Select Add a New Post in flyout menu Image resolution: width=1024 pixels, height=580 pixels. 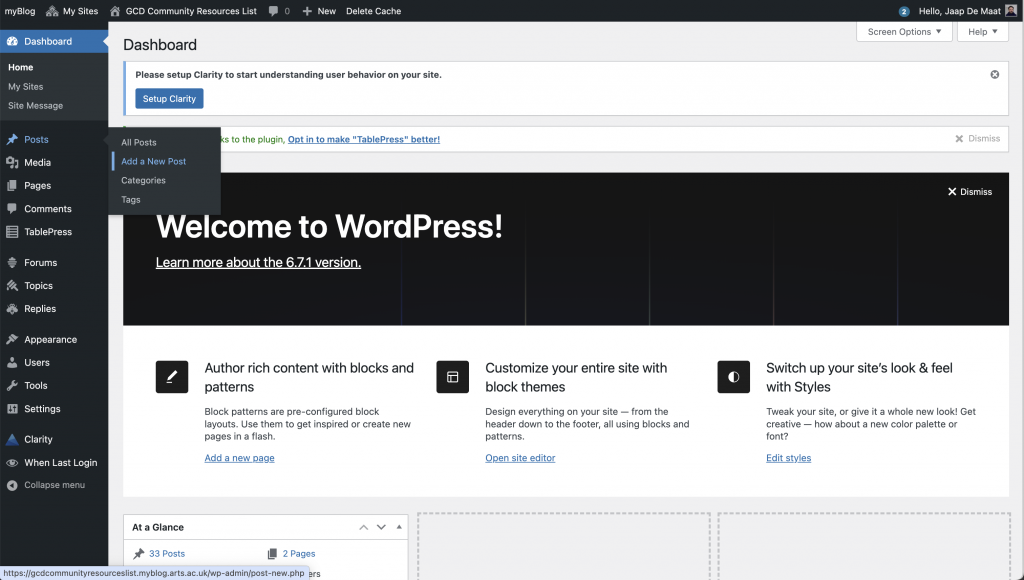(153, 161)
